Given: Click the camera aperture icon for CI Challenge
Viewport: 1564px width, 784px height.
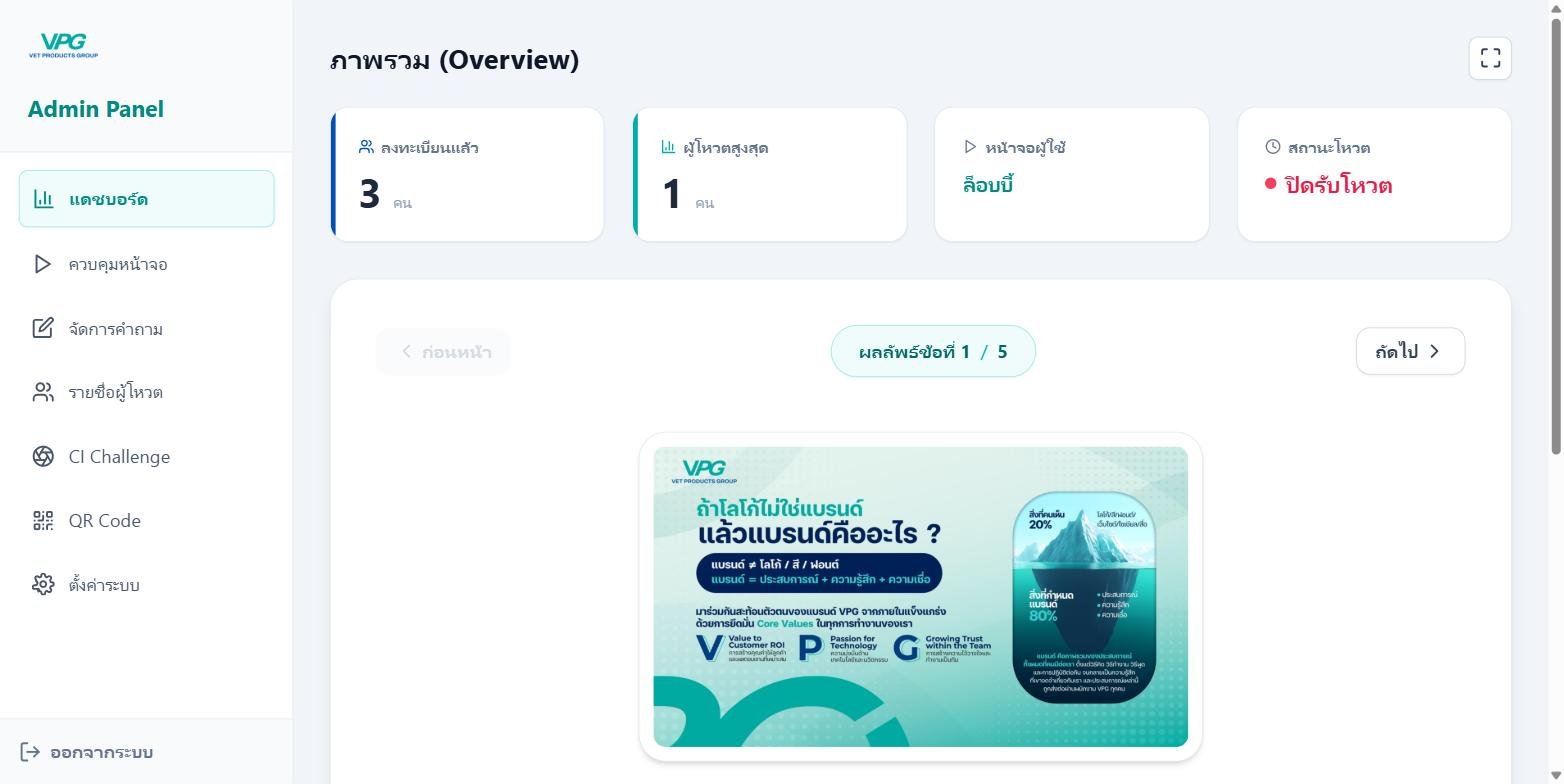Looking at the screenshot, I should pos(43,456).
